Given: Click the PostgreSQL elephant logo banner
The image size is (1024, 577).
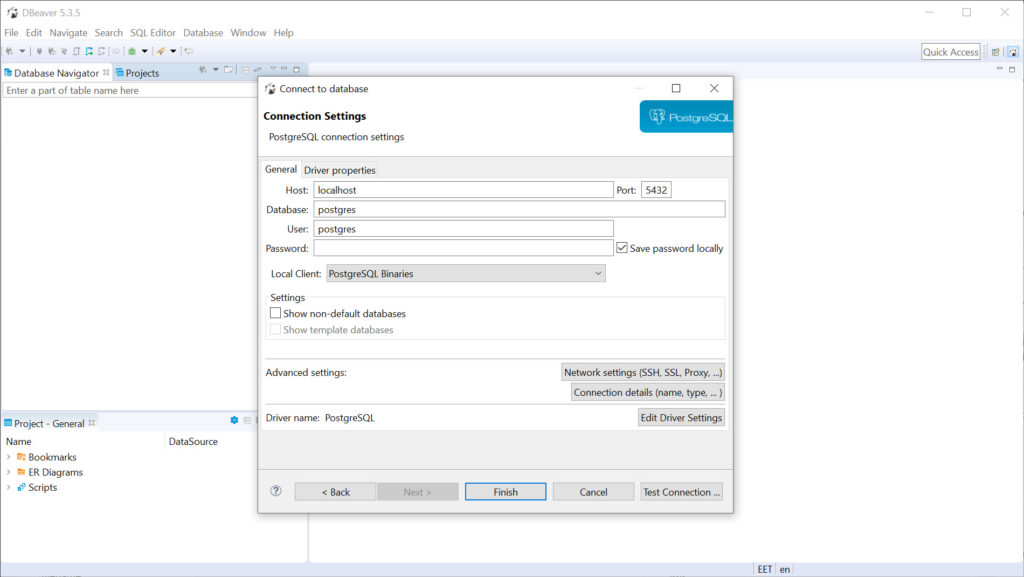Looking at the screenshot, I should tap(686, 116).
